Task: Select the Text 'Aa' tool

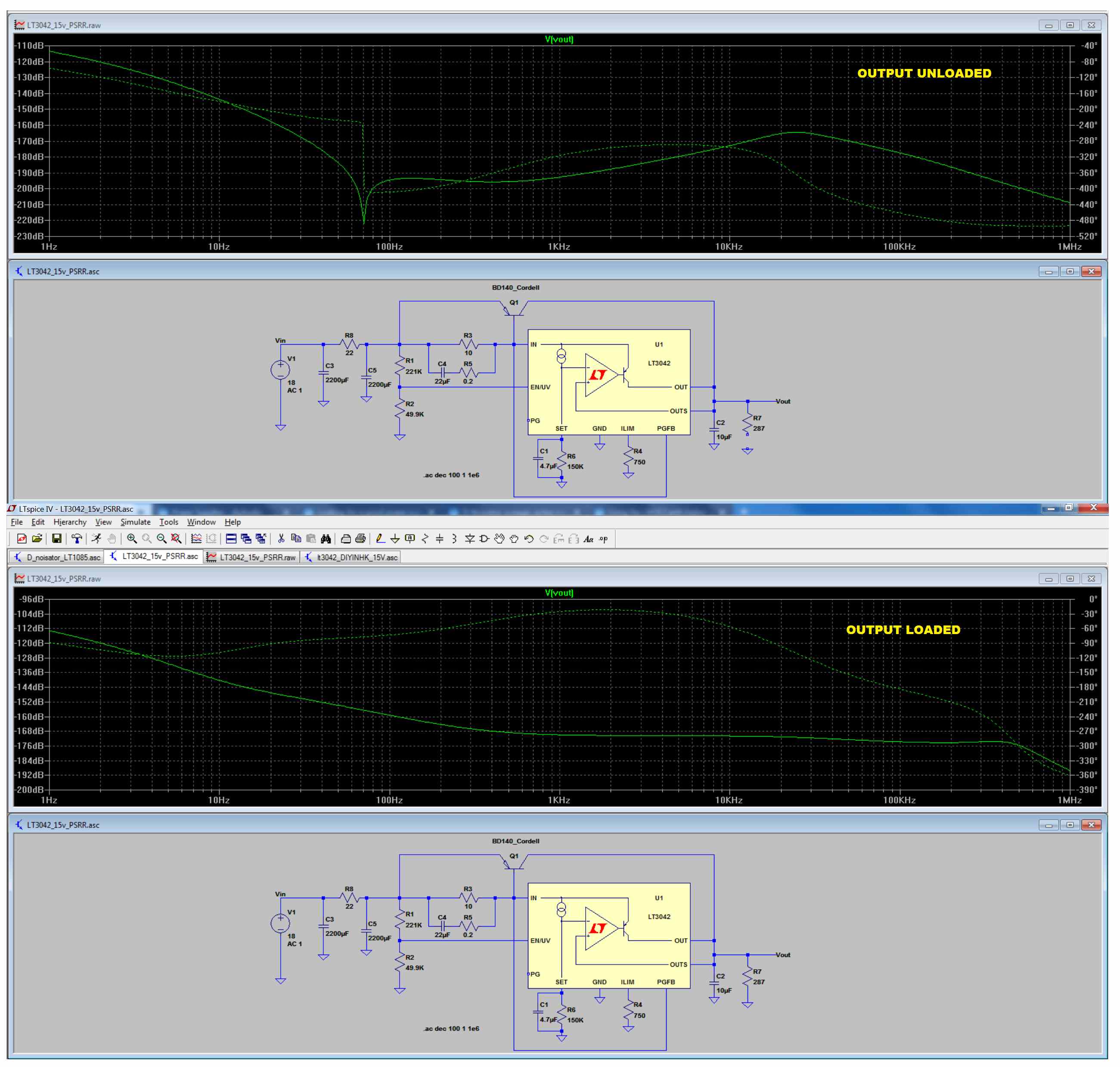Action: 589,538
